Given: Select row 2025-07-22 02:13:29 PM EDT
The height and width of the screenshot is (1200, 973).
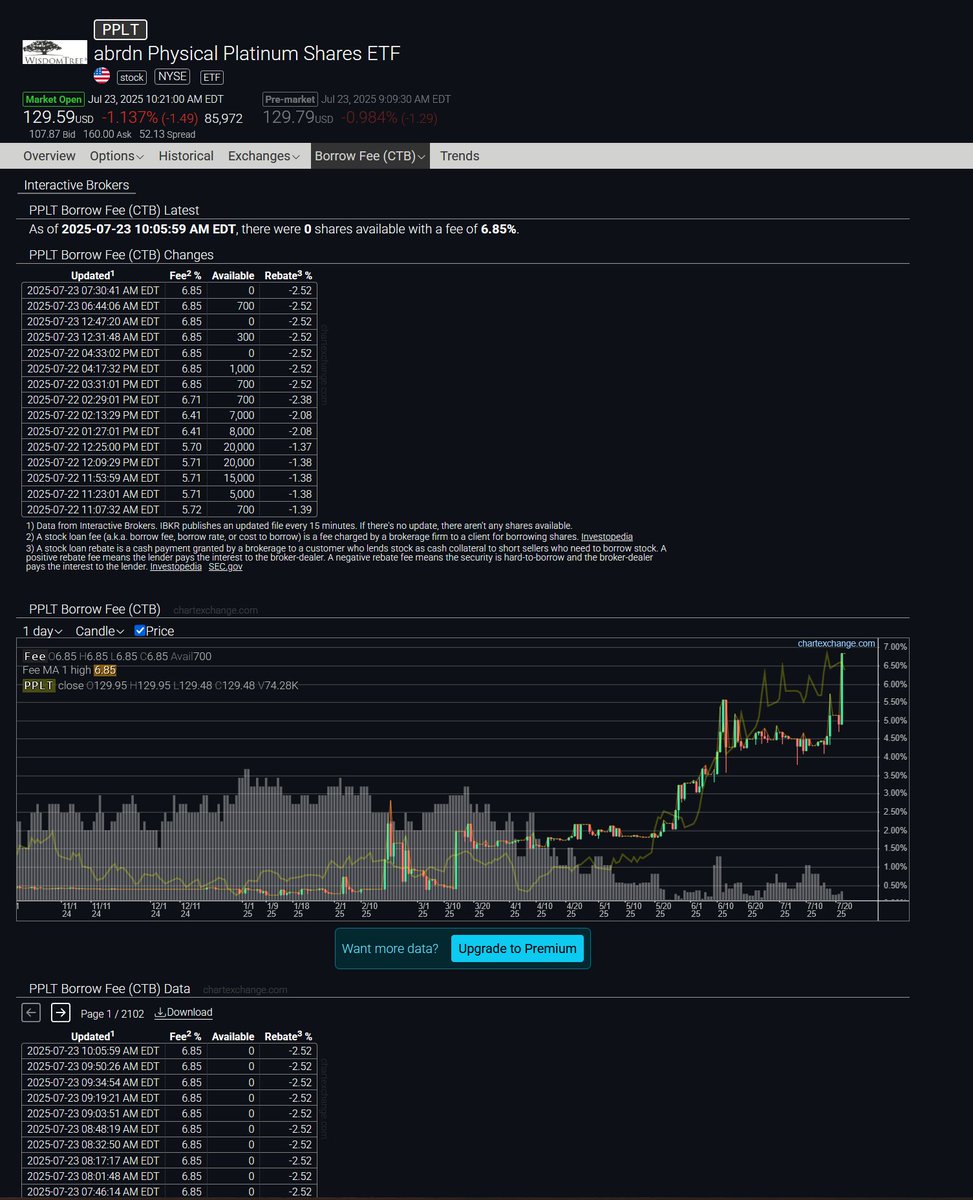Looking at the screenshot, I should [170, 415].
